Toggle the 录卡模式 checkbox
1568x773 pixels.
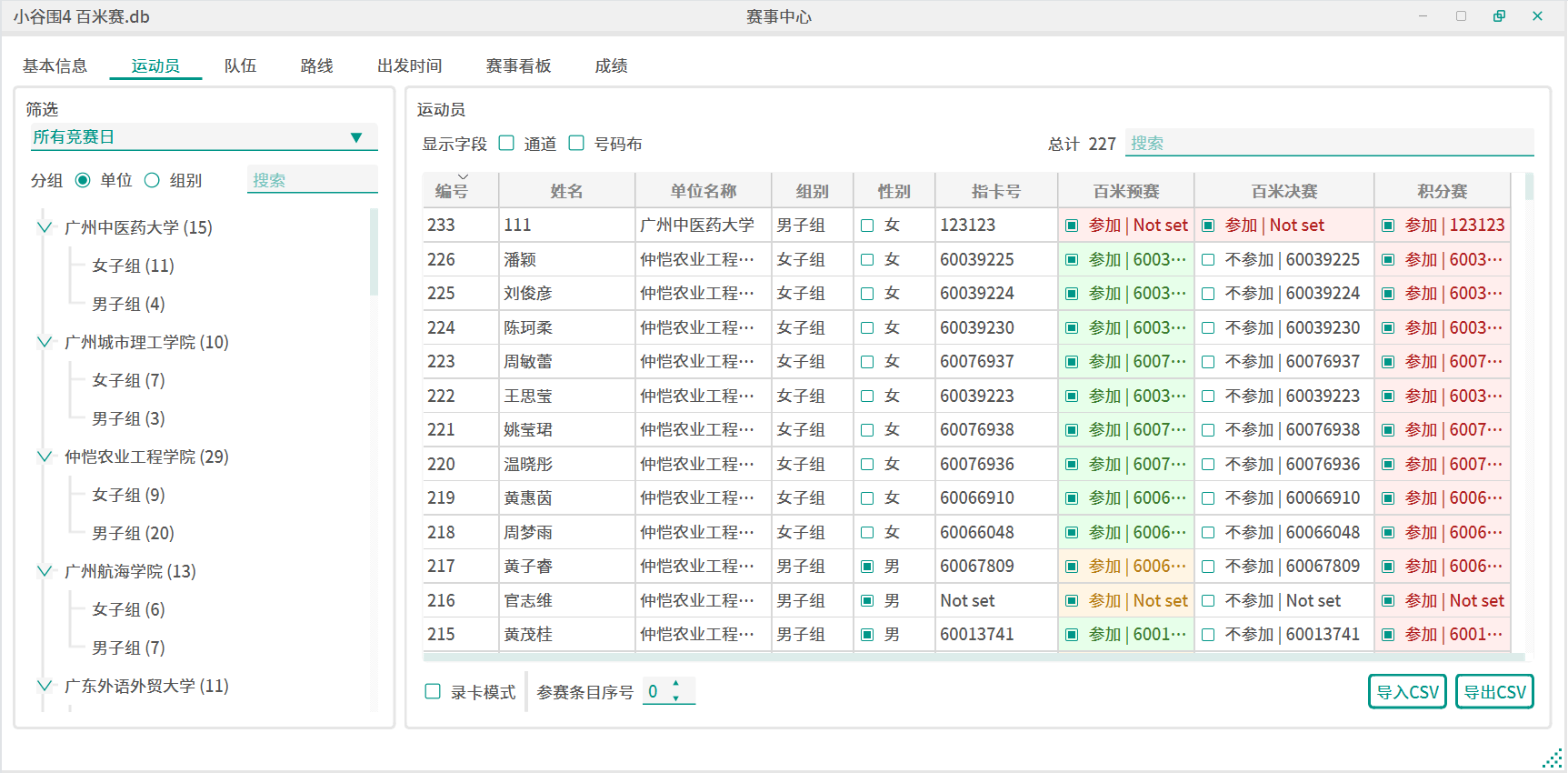coord(434,692)
